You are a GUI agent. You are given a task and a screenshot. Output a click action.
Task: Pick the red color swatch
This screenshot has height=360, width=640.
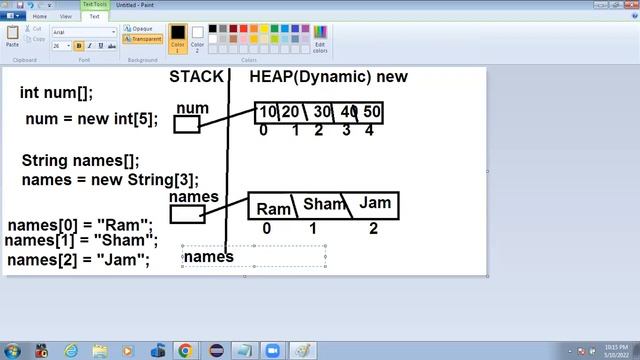[244, 28]
